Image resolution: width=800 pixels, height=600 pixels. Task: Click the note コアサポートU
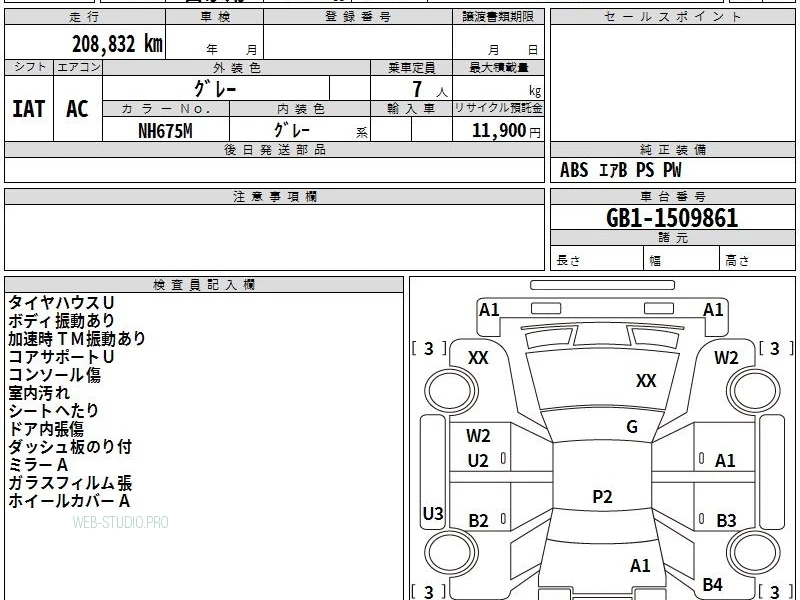click(x=61, y=357)
